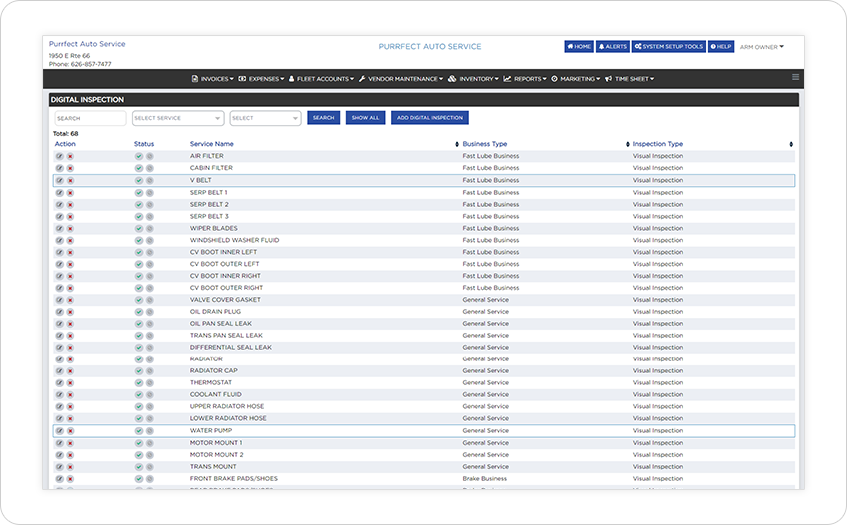Expand the Invoices menu

(x=212, y=79)
